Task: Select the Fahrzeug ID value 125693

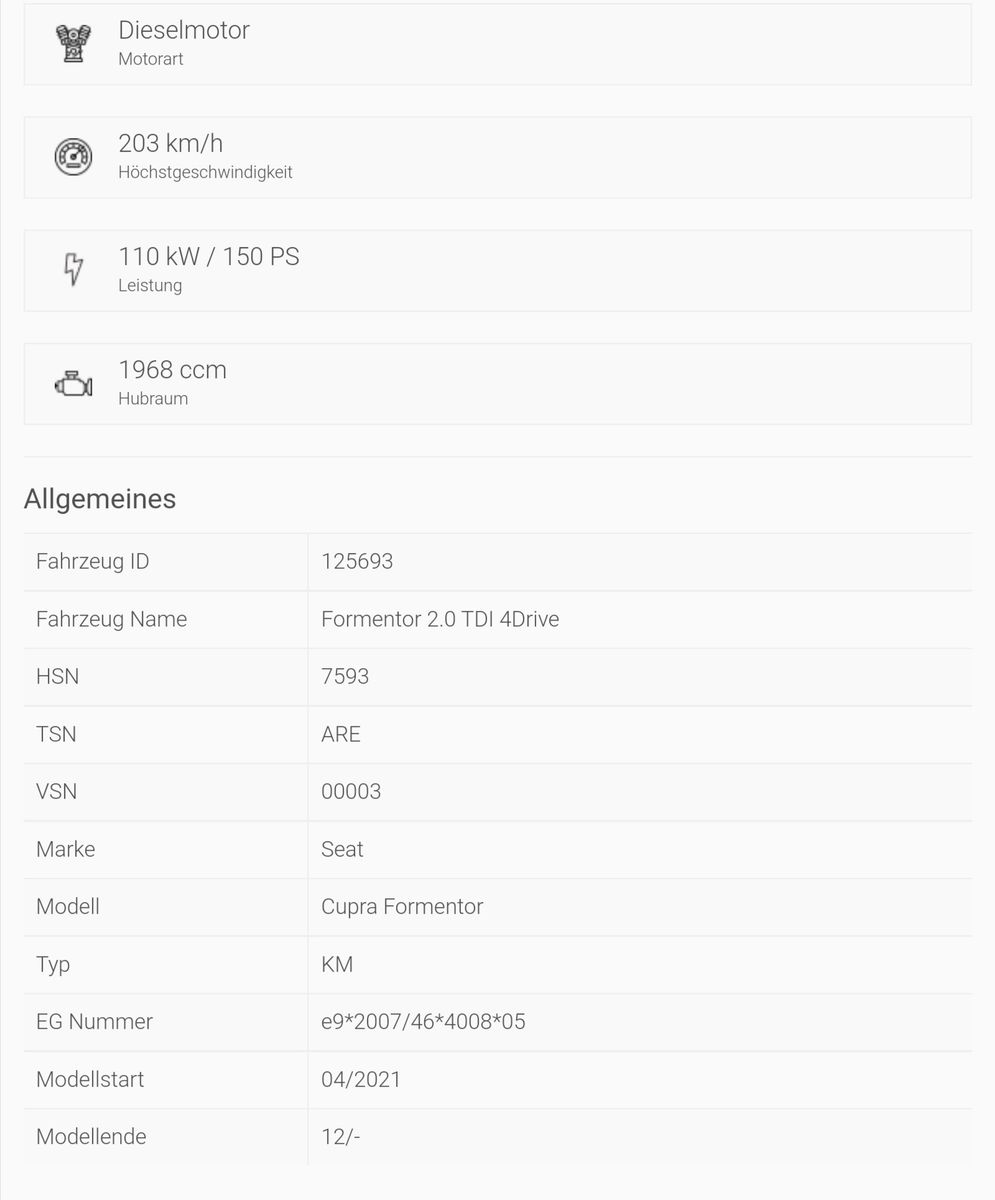Action: tap(357, 562)
